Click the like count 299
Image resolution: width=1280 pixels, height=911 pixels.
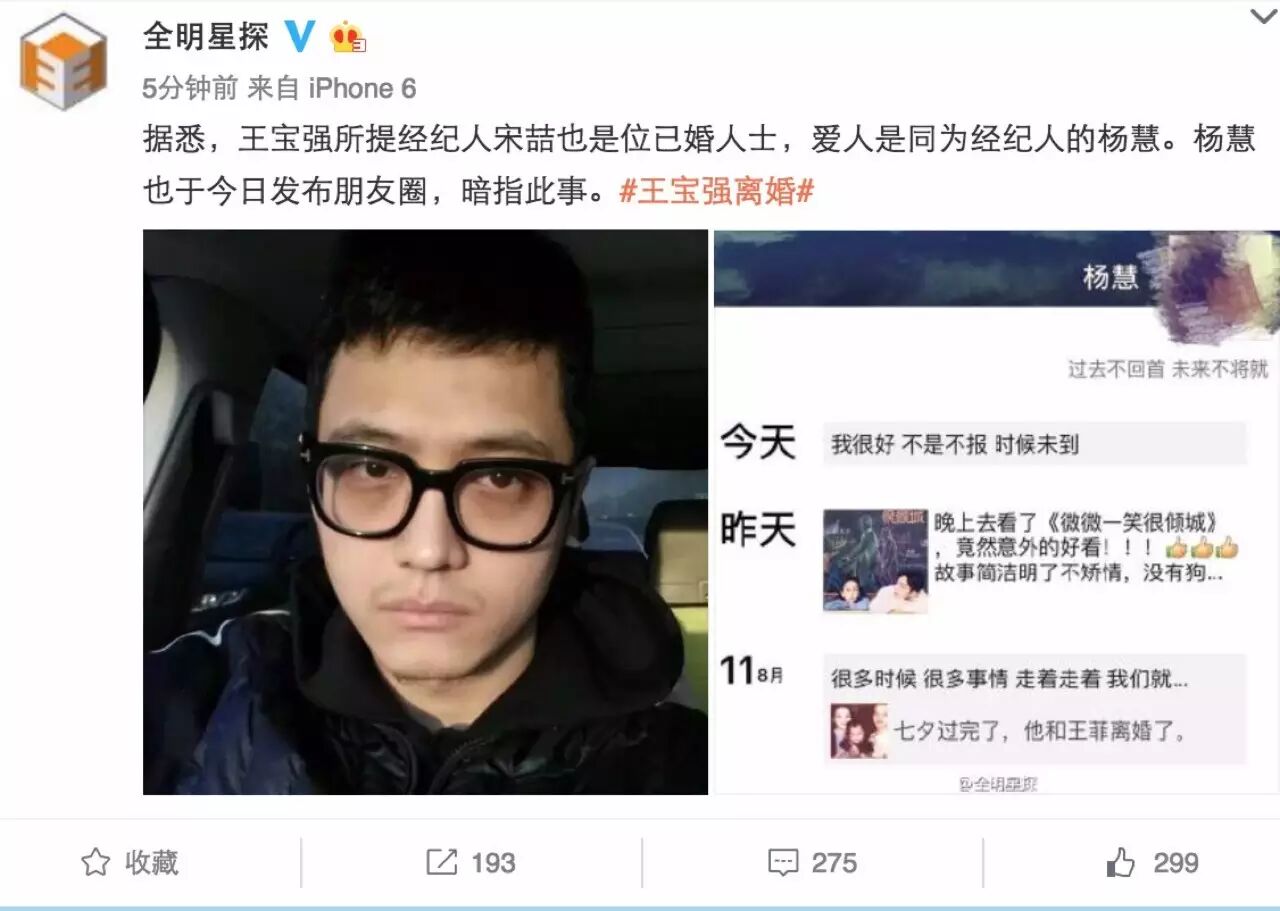(1175, 863)
